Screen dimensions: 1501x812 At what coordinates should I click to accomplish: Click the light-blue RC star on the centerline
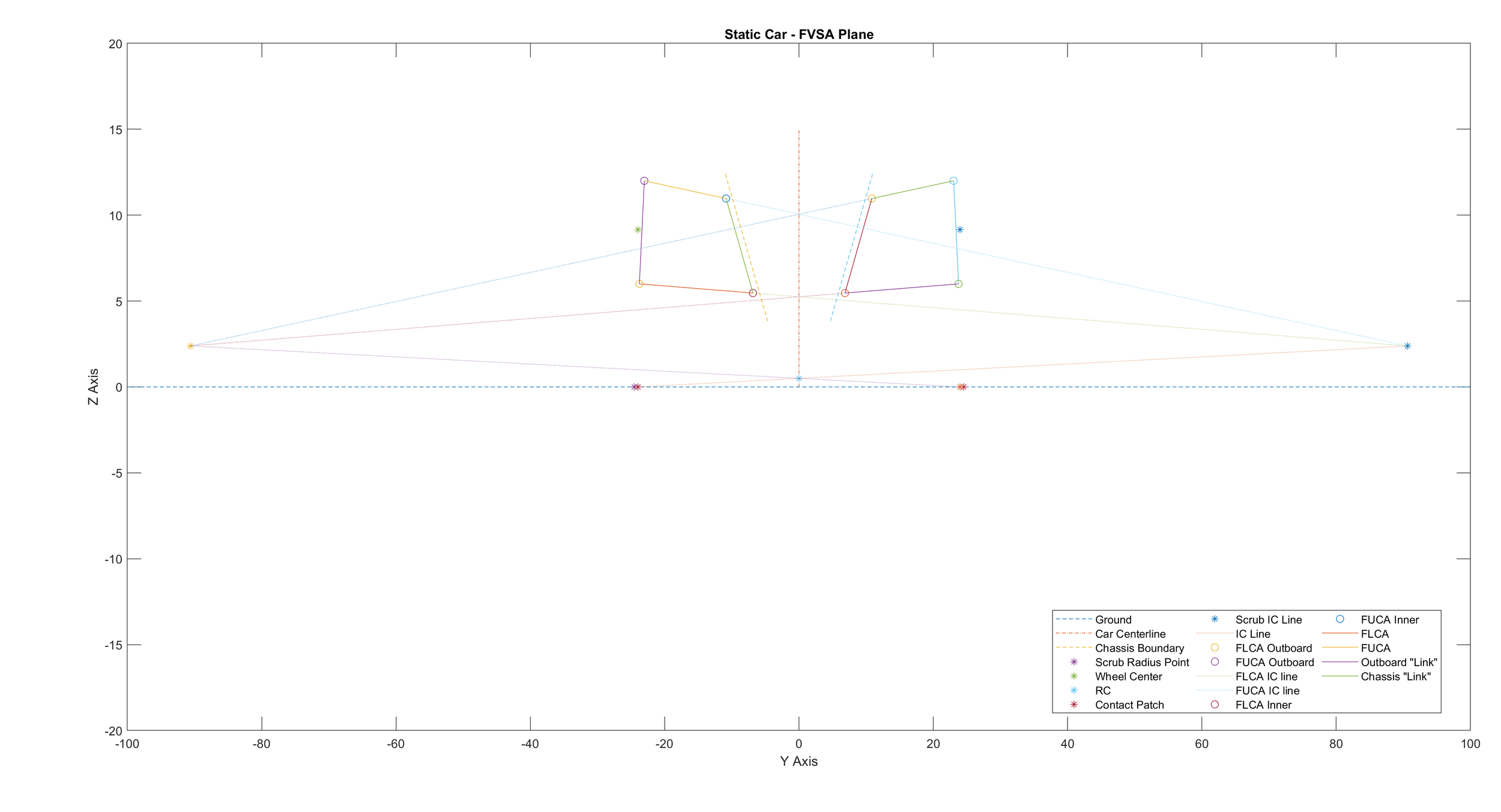tap(799, 379)
